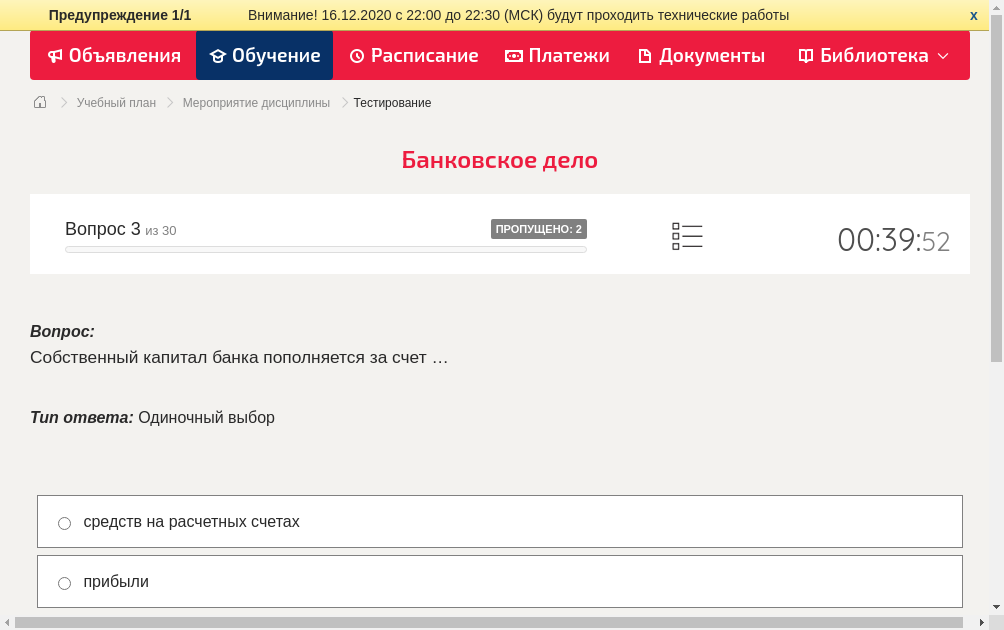The height and width of the screenshot is (630, 1004).
Task: Click the graduation cap icon on Обучение
Action: [218, 56]
